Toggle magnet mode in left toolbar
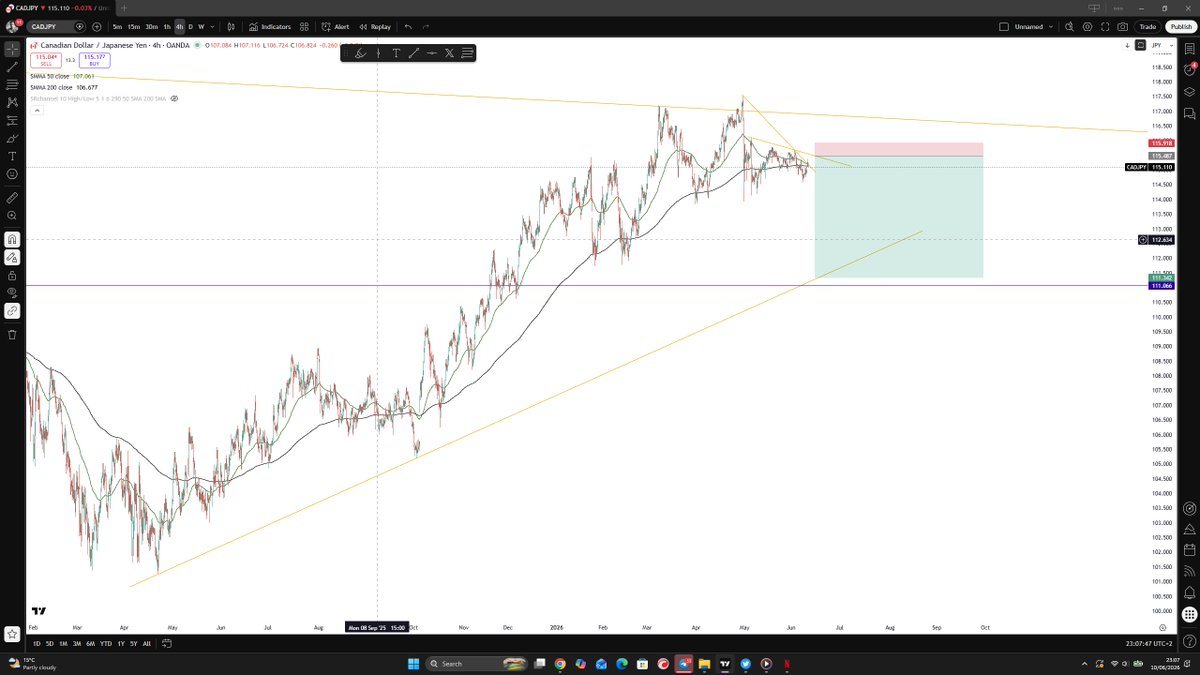This screenshot has width=1200, height=675. 12,239
